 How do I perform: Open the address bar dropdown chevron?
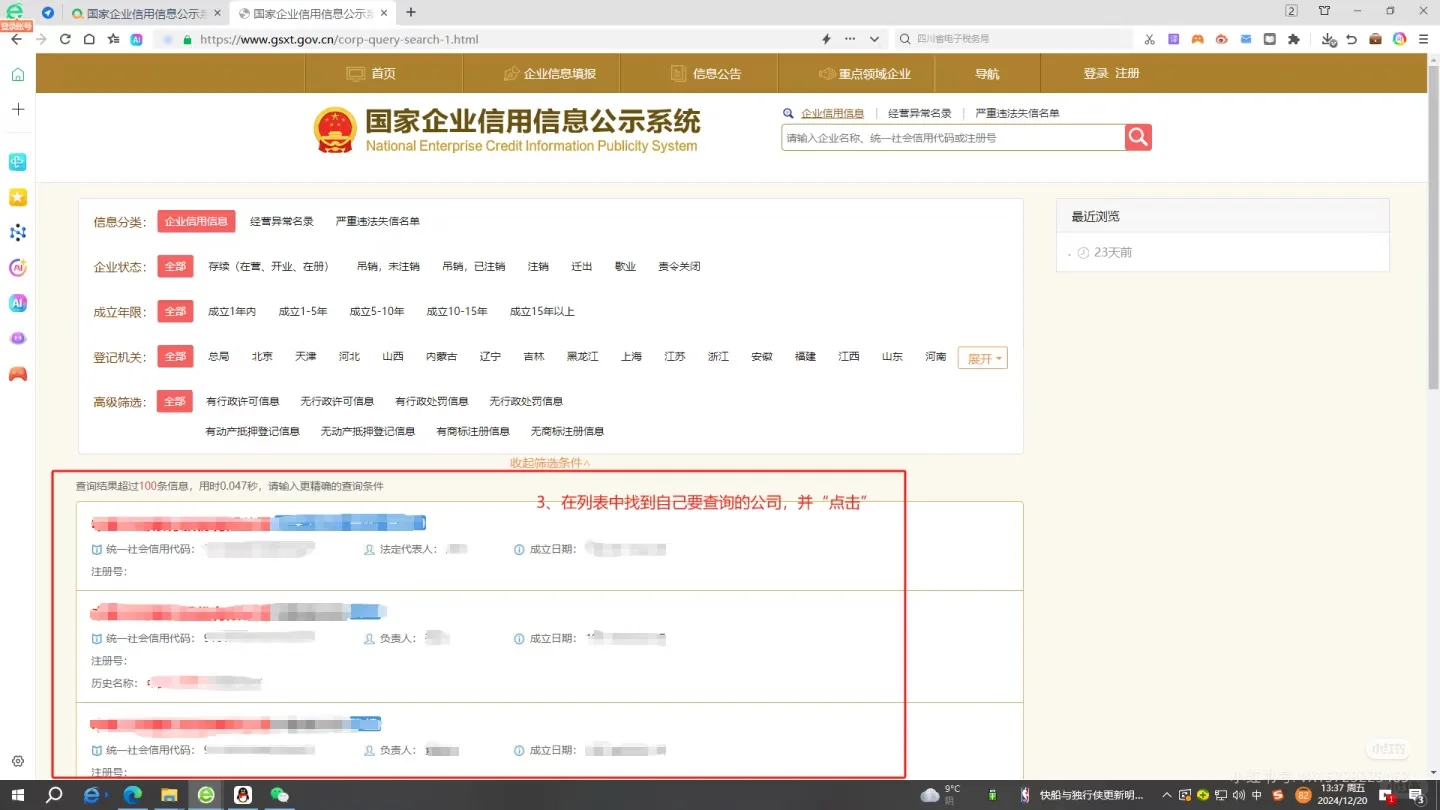coord(874,39)
